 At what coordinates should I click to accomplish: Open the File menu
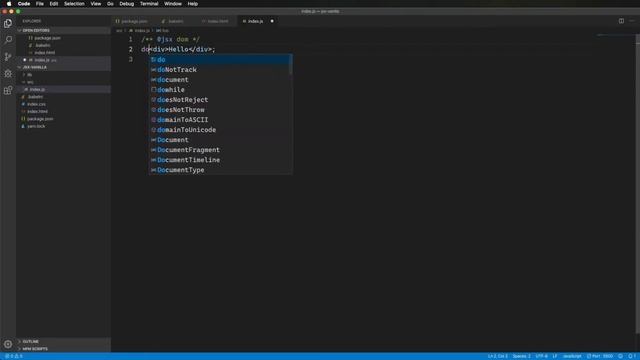(x=40, y=4)
